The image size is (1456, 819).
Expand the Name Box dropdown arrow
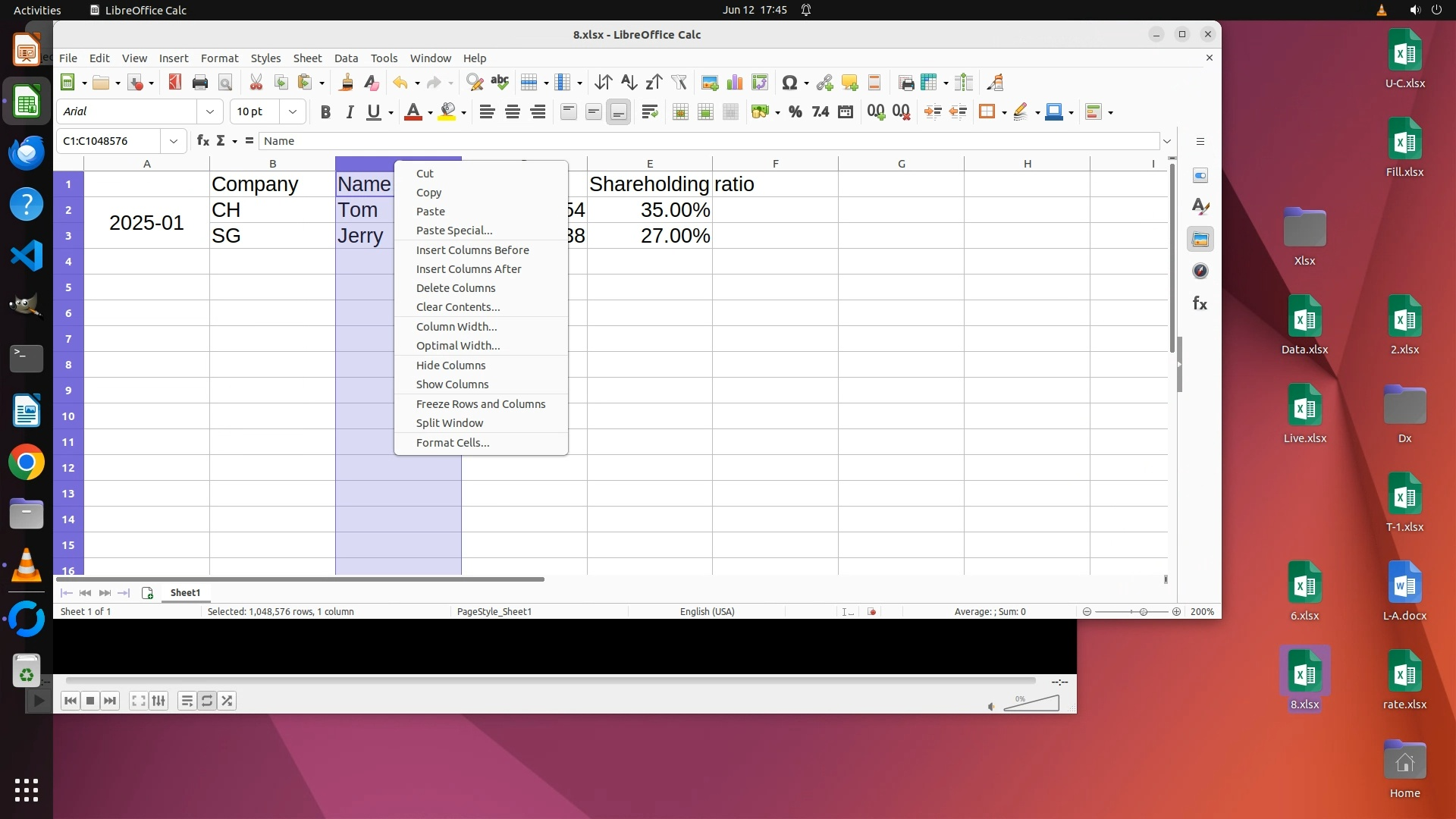(174, 141)
